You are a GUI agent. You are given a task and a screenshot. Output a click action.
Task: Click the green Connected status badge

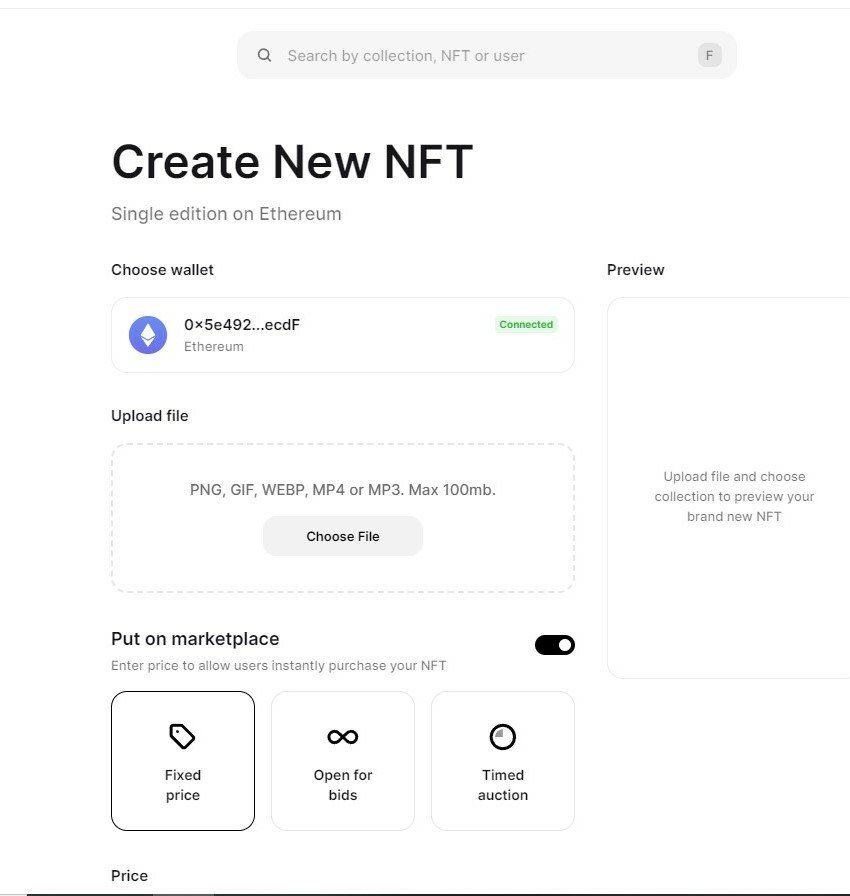click(x=526, y=325)
